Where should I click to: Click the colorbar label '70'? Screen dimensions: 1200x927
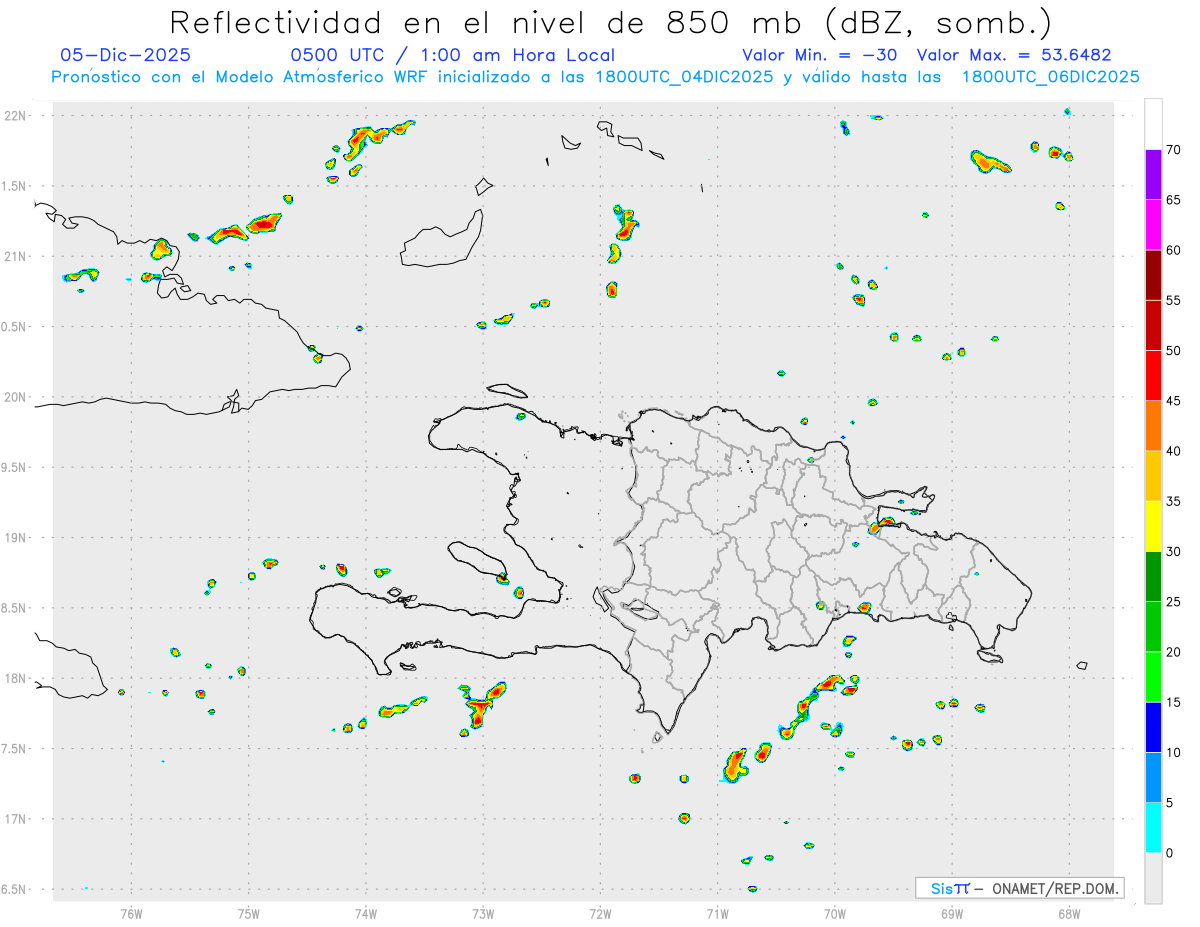coord(1174,150)
